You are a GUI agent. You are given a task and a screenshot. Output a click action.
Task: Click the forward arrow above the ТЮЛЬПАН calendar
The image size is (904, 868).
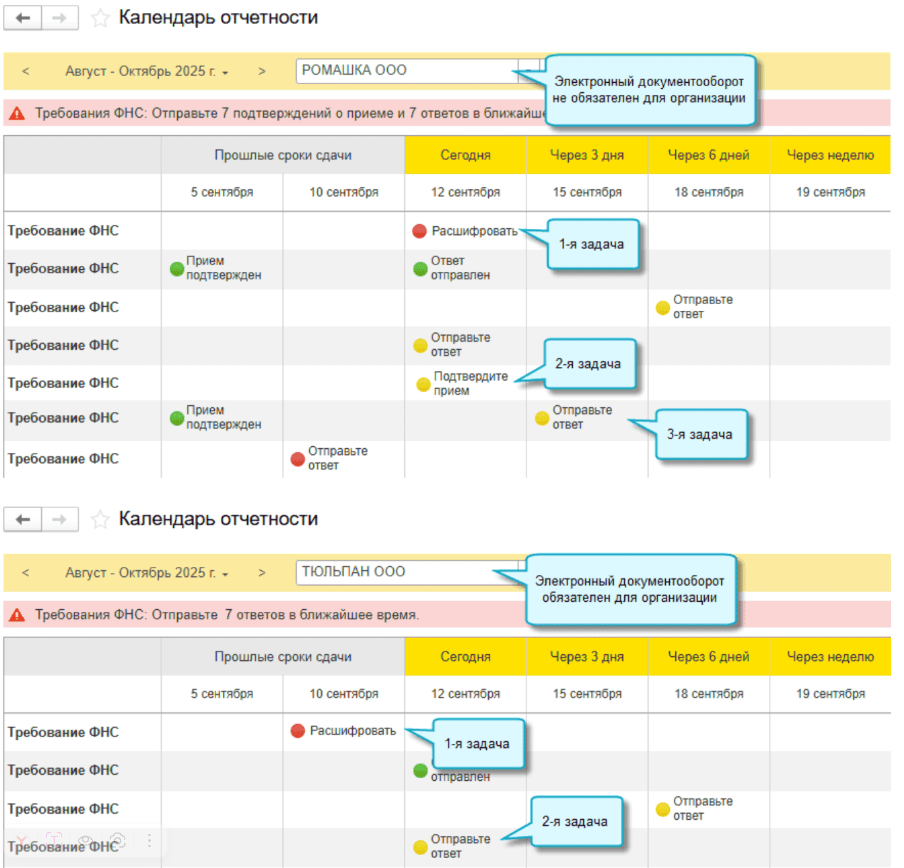click(x=60, y=519)
